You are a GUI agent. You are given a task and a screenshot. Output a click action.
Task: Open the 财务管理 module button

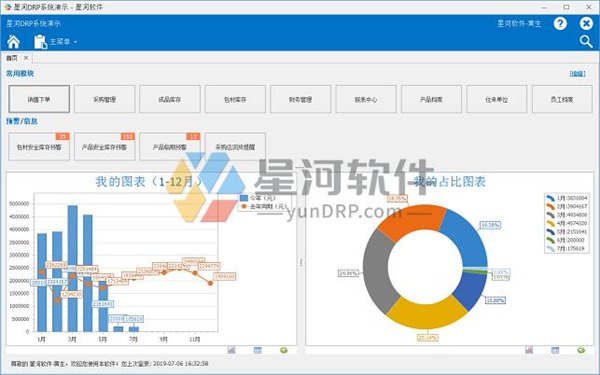coord(300,99)
